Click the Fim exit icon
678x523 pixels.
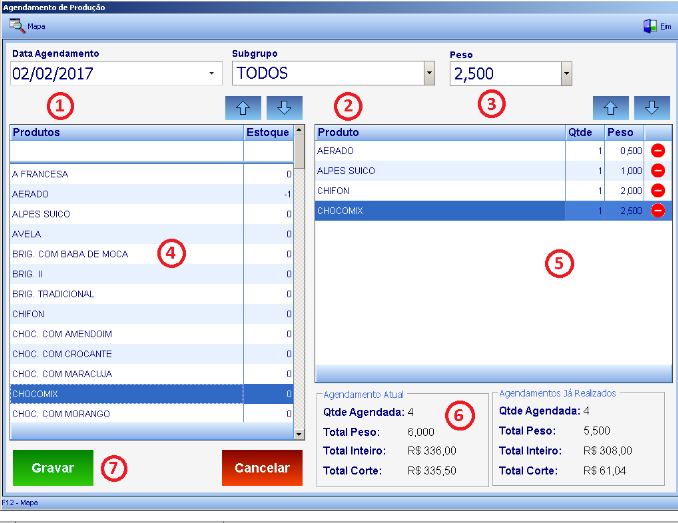coord(649,26)
